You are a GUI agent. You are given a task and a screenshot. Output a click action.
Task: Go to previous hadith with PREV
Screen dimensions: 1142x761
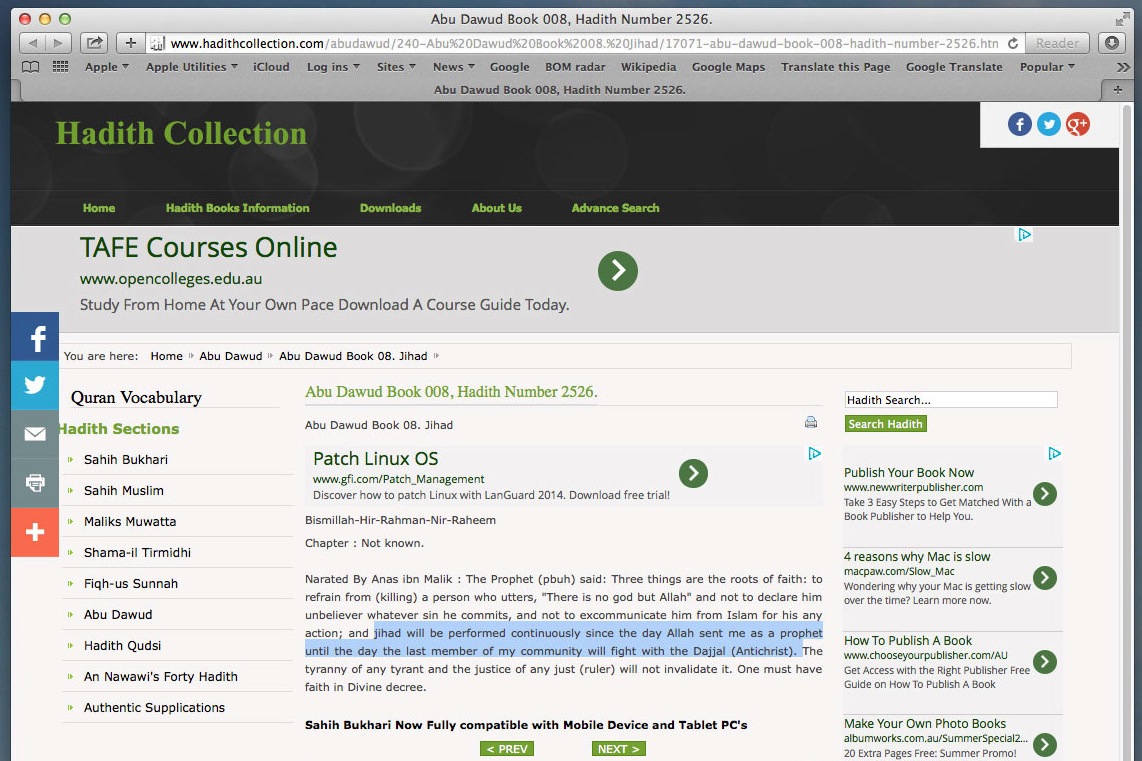[507, 749]
